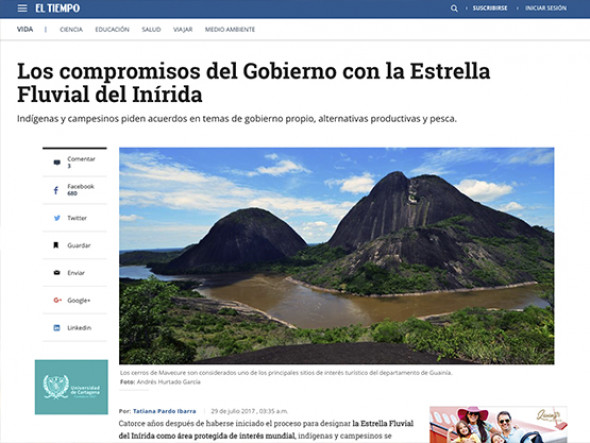
Task: Click the search magnifier icon
Action: click(454, 8)
